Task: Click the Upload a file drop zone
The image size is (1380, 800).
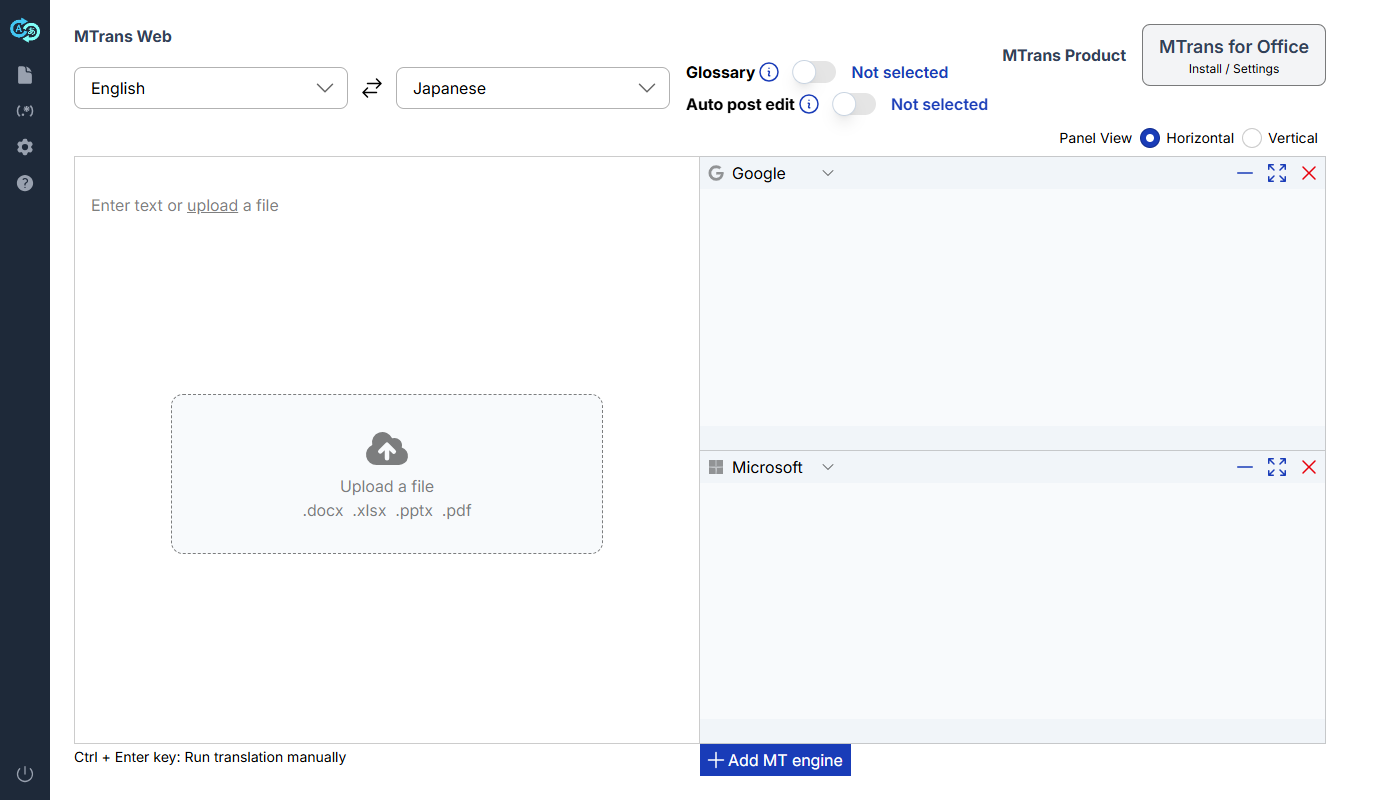Action: 387,474
